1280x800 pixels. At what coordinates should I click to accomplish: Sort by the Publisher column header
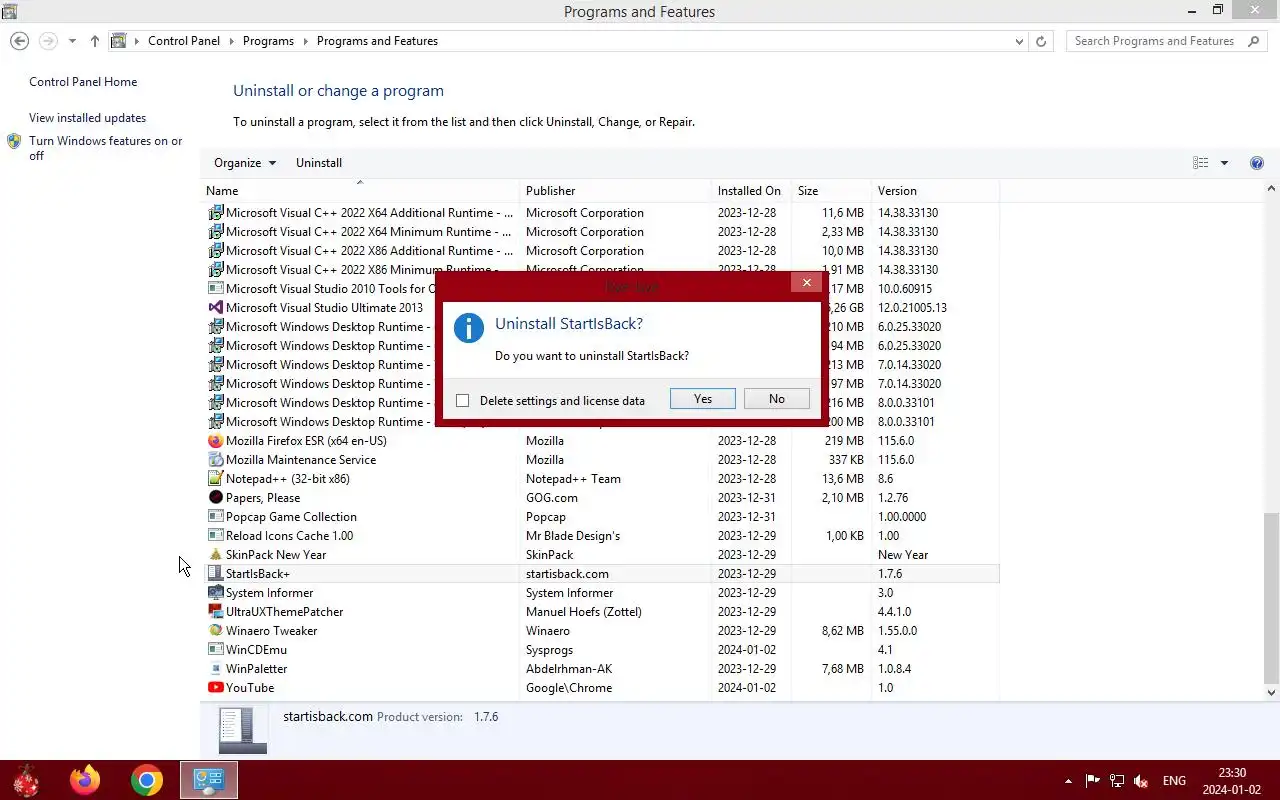616,191
